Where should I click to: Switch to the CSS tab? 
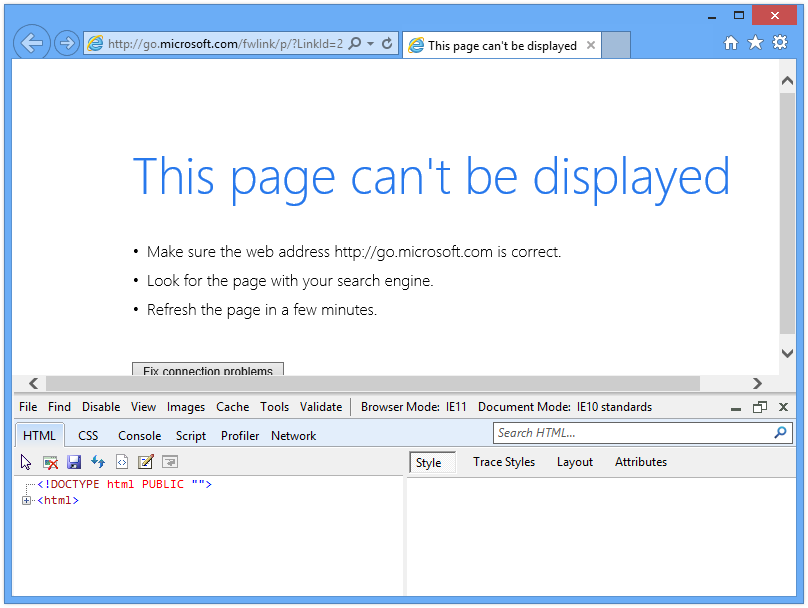pyautogui.click(x=88, y=436)
